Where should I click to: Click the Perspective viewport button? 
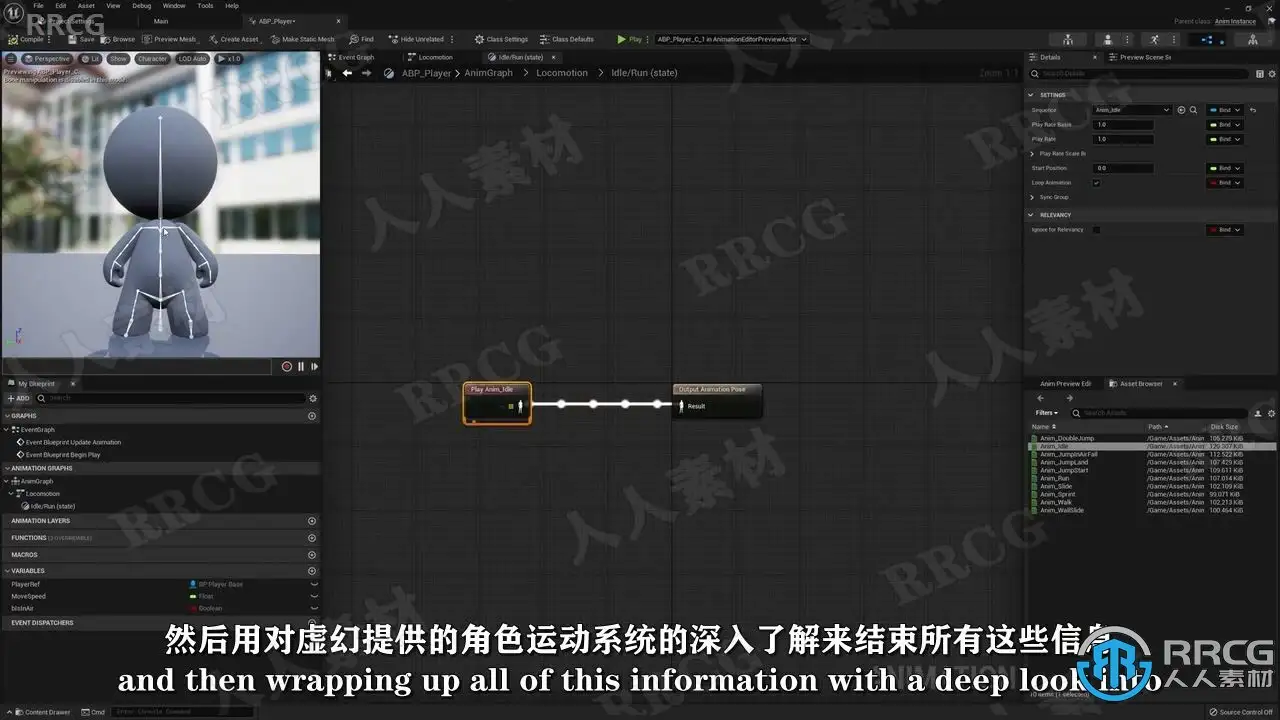click(x=46, y=59)
